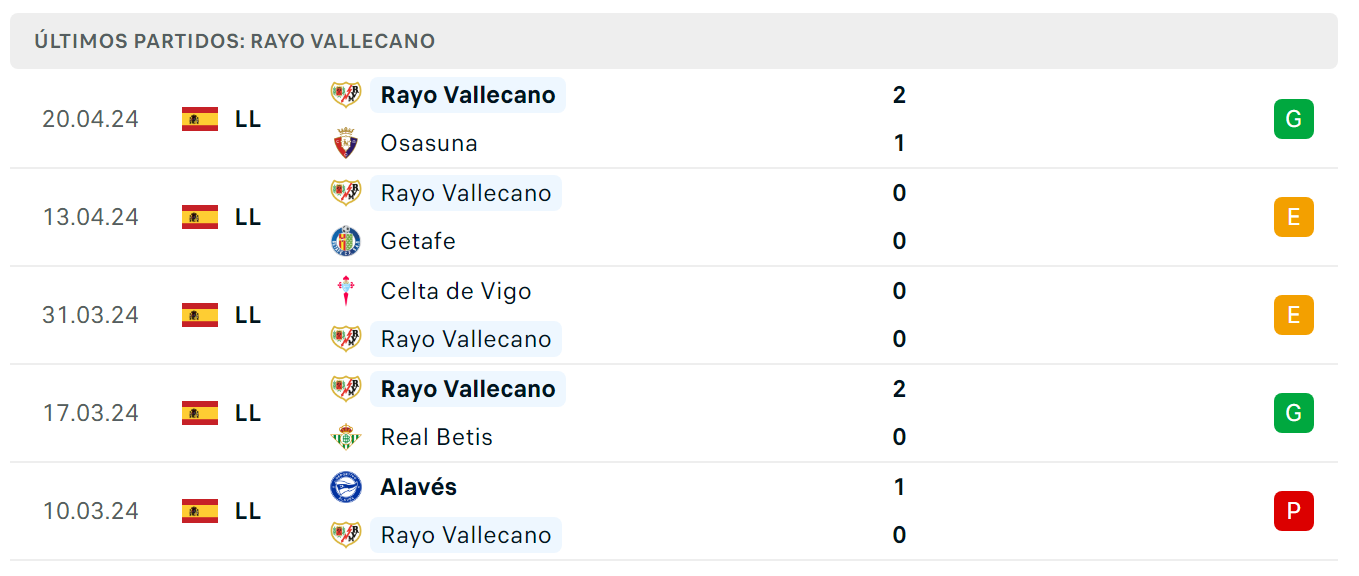Click red P badge for Alavés match
Image resolution: width=1359 pixels, height=576 pixels.
(1293, 511)
